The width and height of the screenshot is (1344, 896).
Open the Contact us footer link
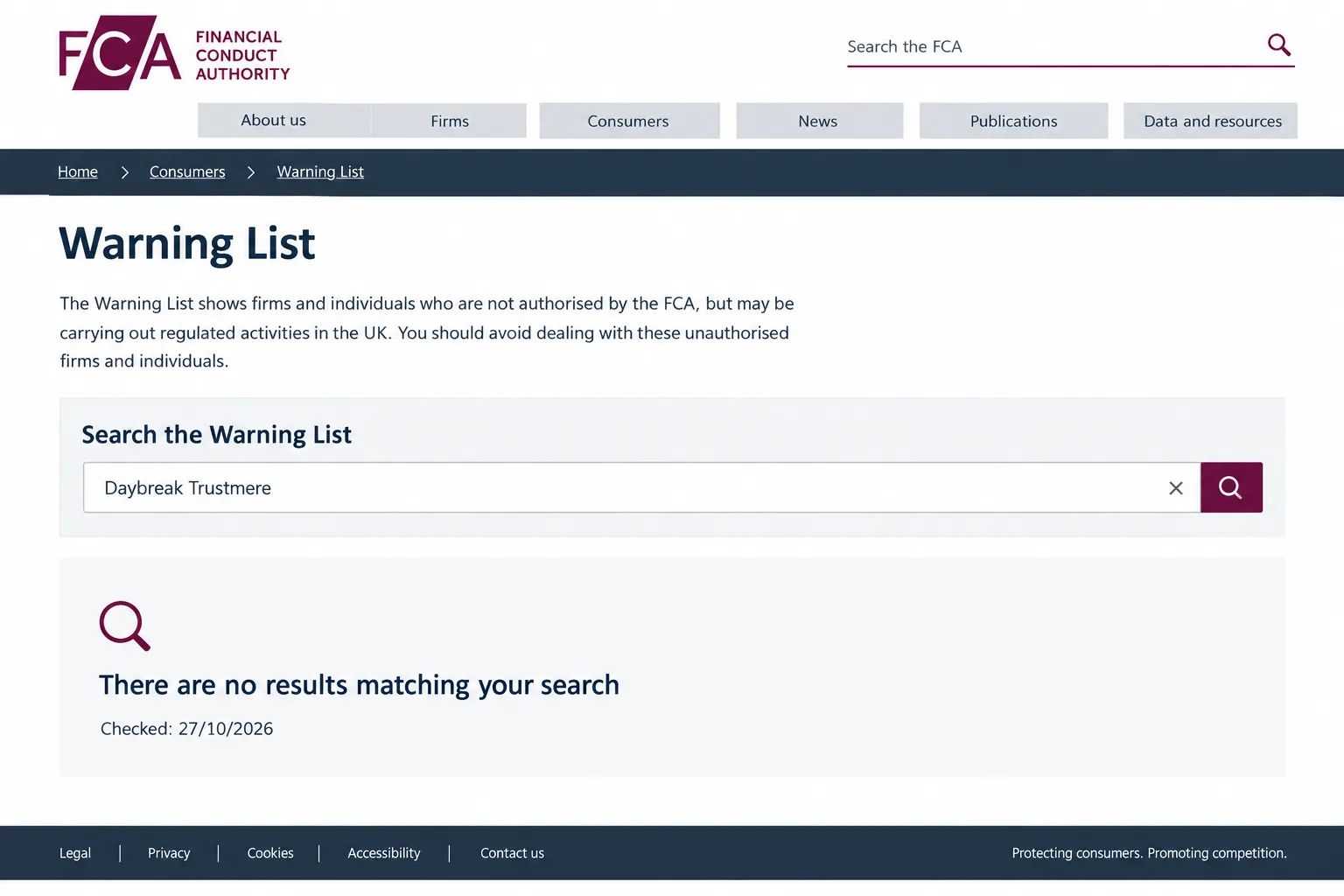click(513, 853)
